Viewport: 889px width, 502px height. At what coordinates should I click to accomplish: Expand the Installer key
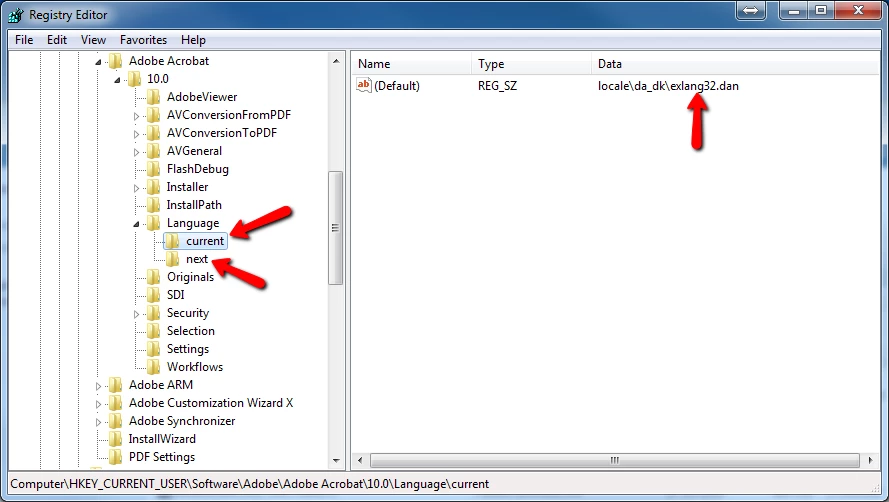tap(136, 188)
